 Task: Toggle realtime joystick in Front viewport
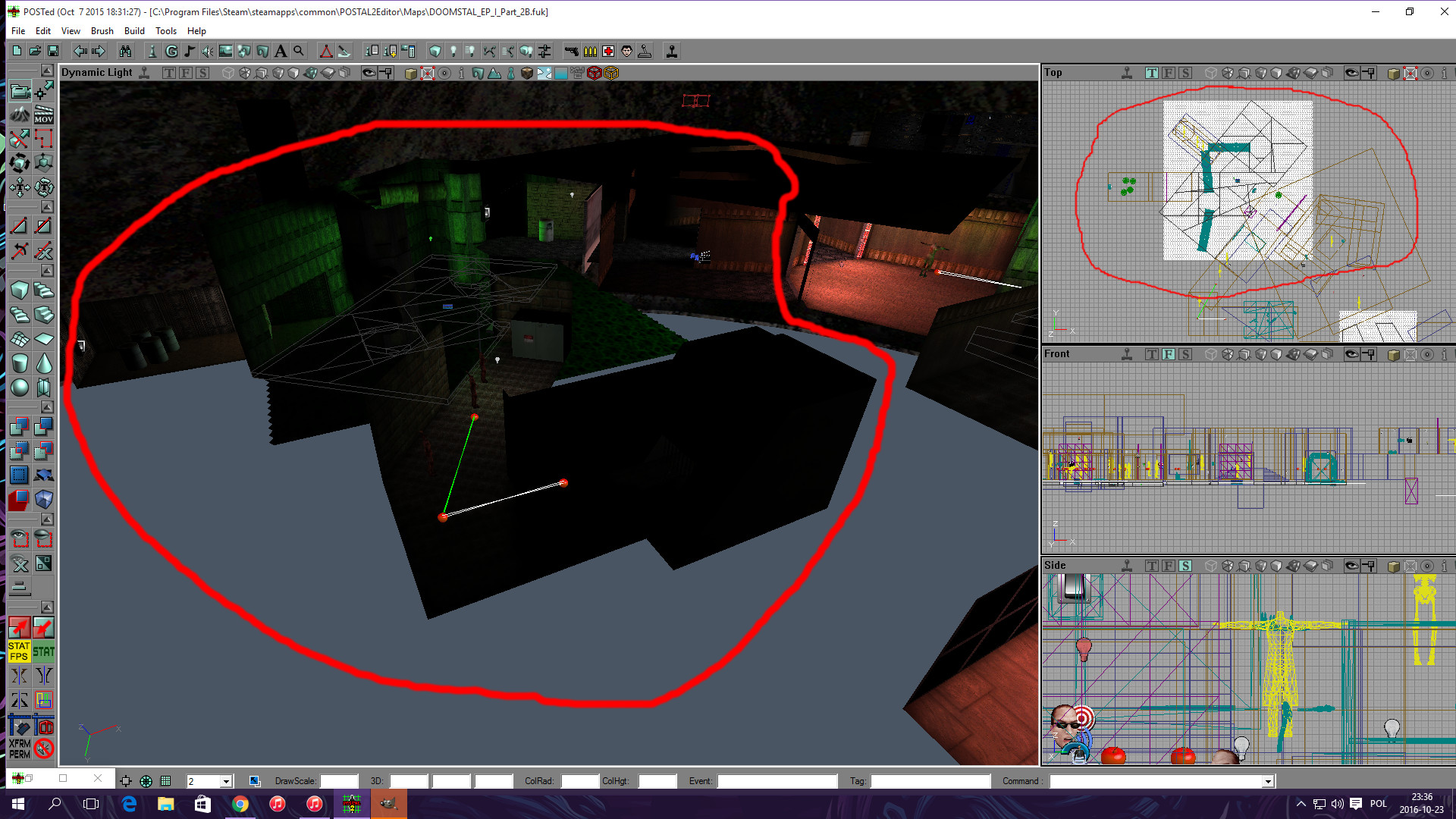click(1127, 354)
